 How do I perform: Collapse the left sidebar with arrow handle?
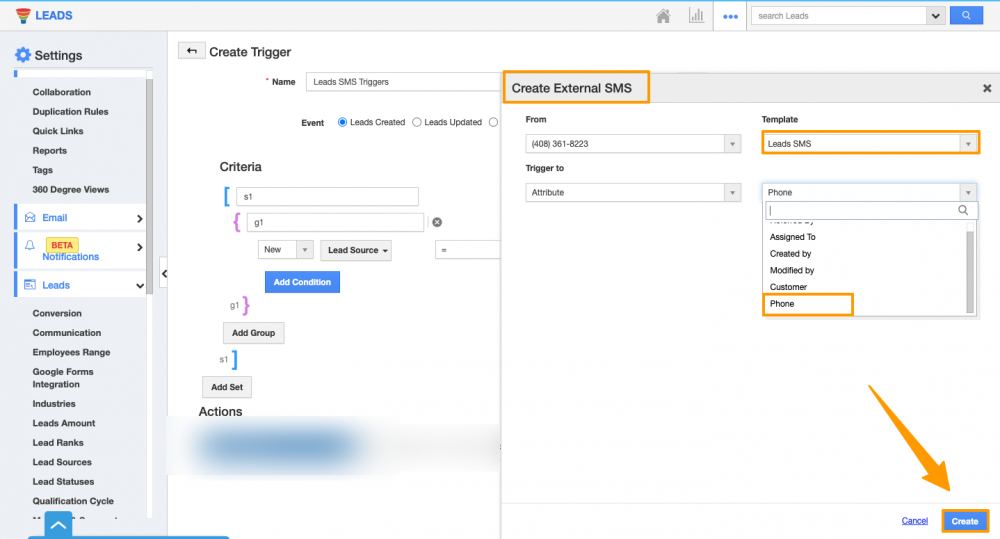coord(164,272)
